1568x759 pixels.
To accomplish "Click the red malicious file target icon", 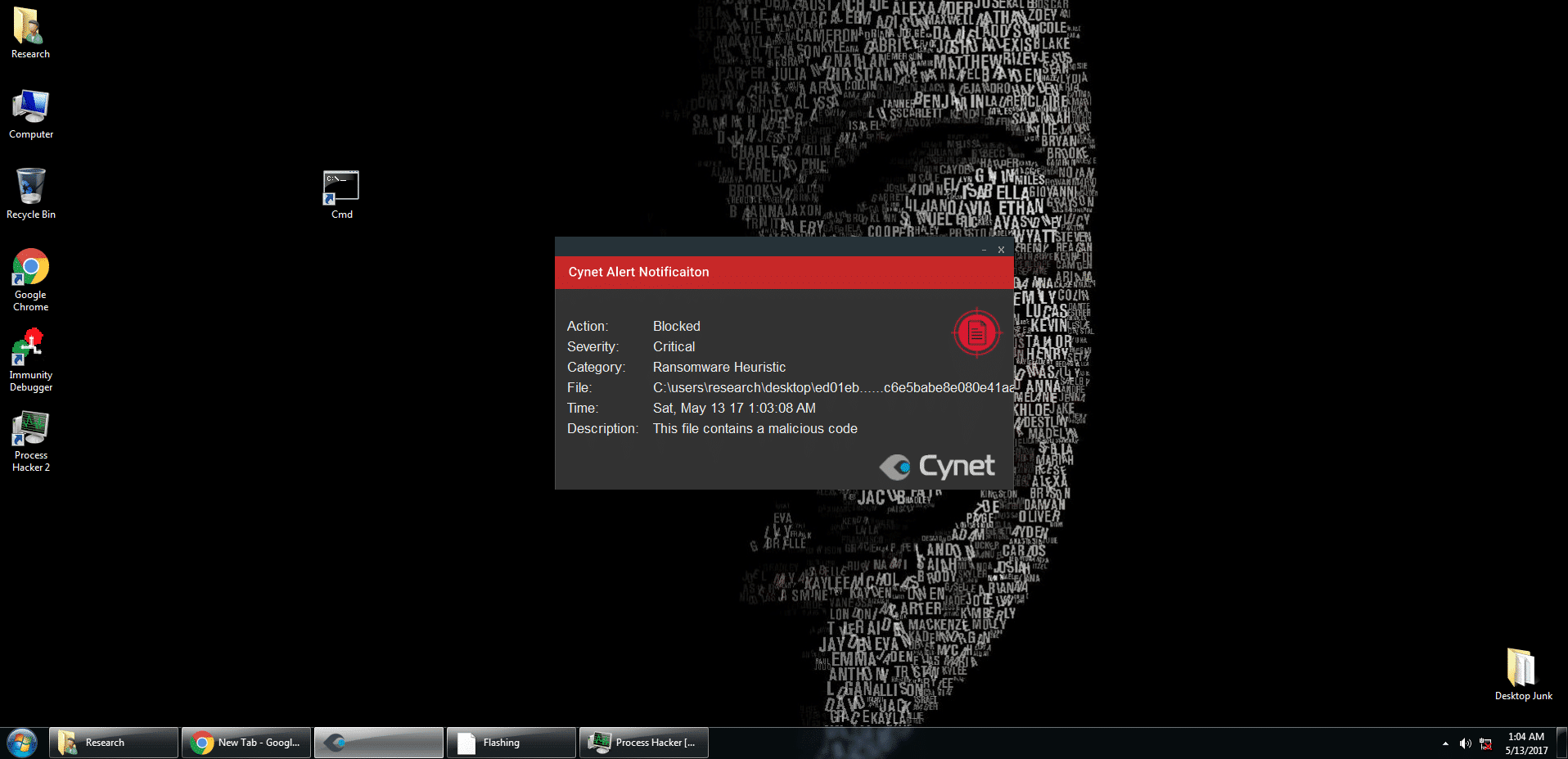I will coord(976,332).
